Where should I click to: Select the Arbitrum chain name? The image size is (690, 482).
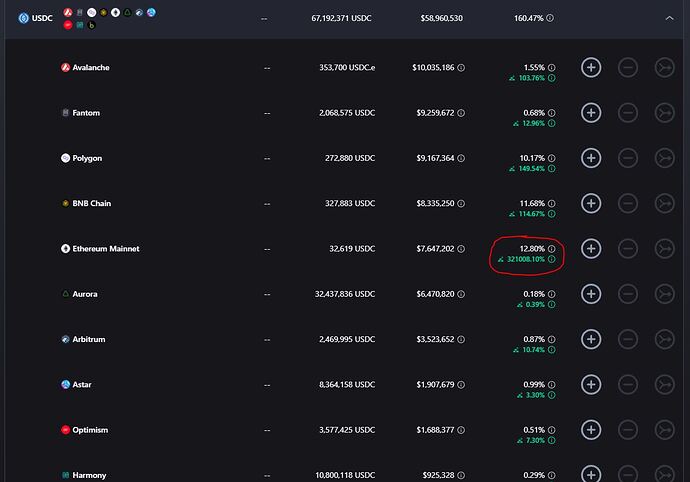pyautogui.click(x=88, y=339)
